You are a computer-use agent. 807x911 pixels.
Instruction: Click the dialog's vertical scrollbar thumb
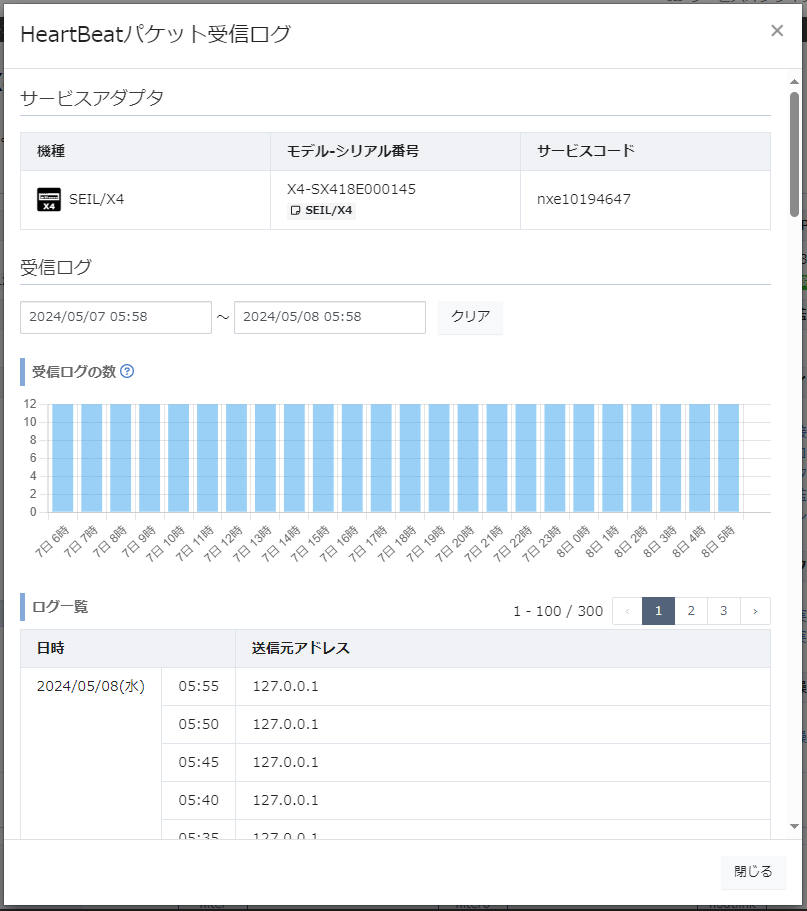pyautogui.click(x=794, y=155)
